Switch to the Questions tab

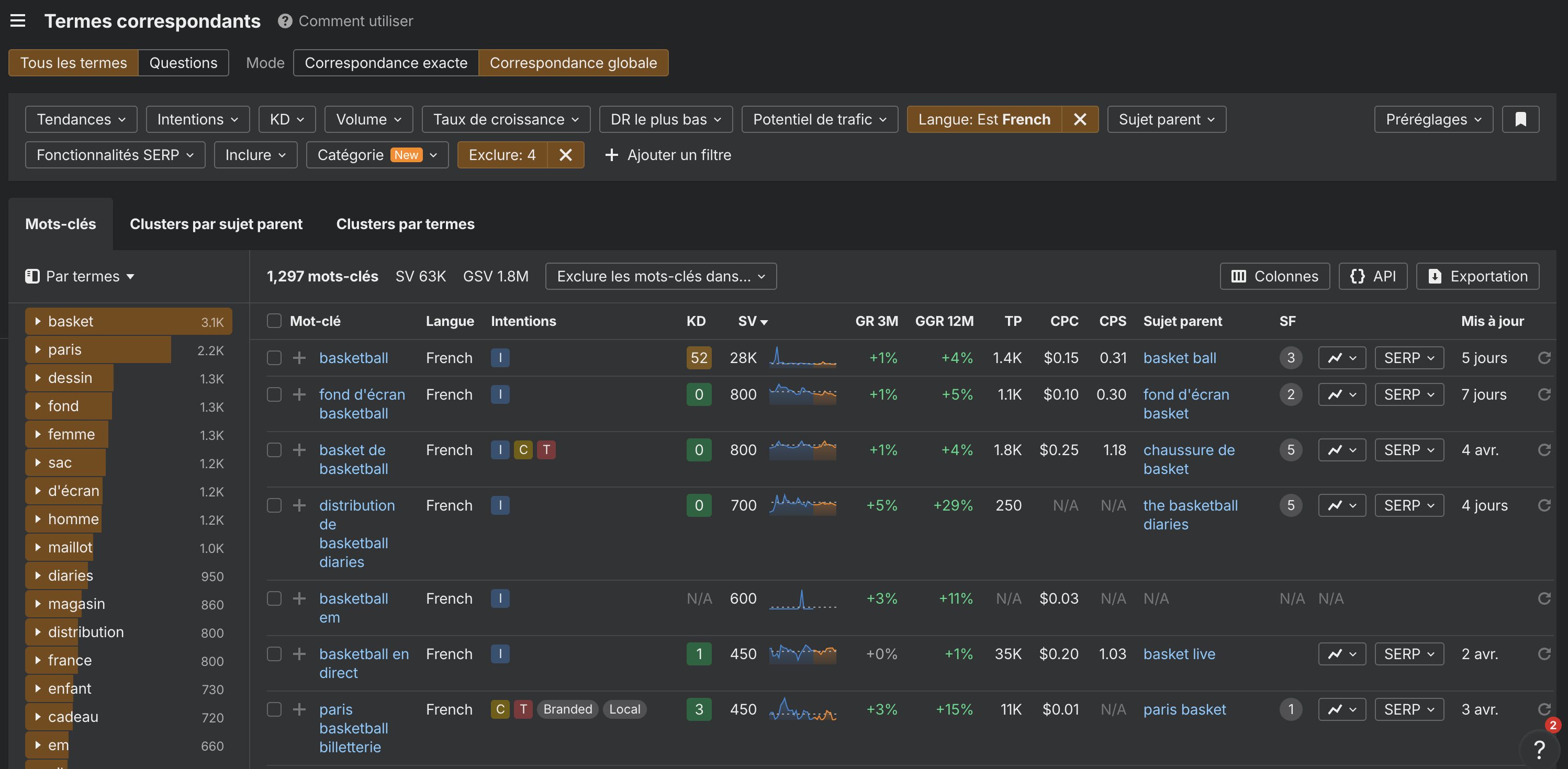click(183, 62)
